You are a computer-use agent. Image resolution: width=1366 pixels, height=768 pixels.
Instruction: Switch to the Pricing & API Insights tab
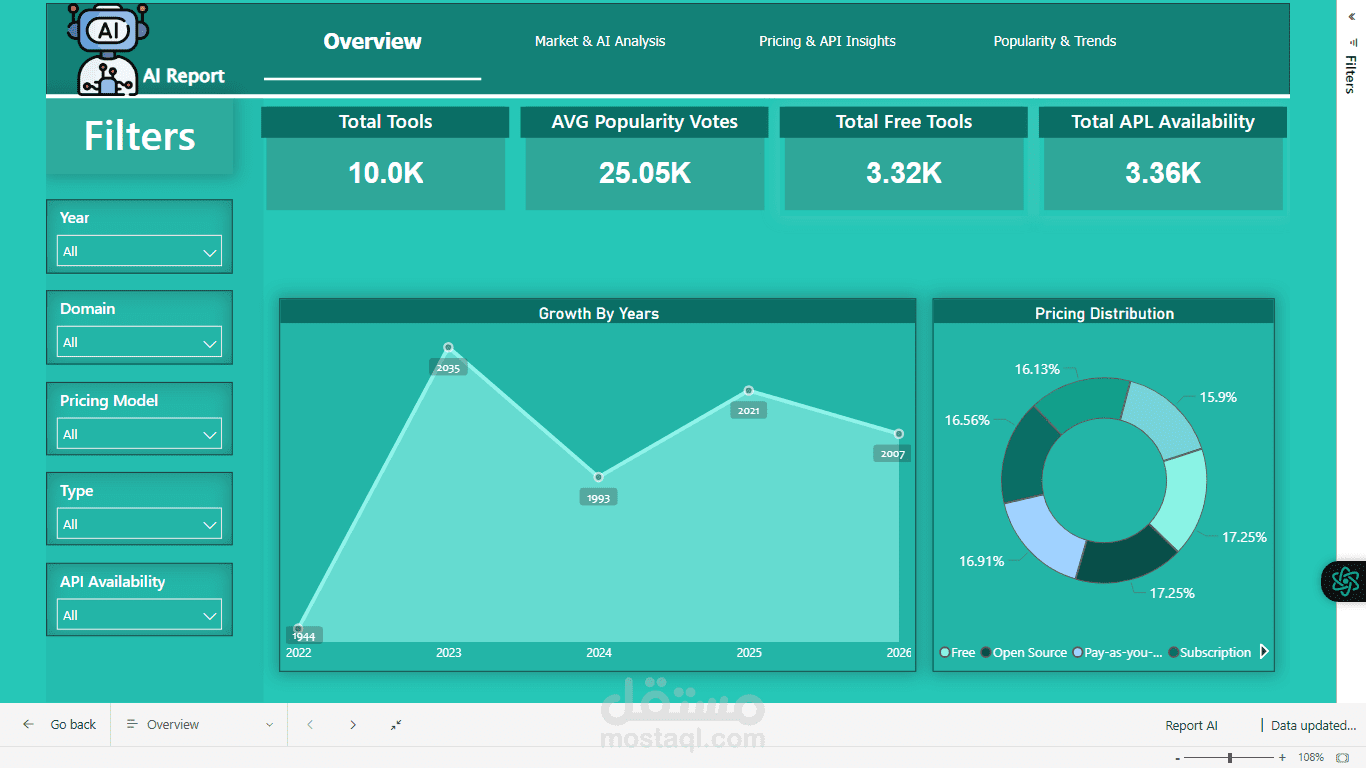point(827,41)
